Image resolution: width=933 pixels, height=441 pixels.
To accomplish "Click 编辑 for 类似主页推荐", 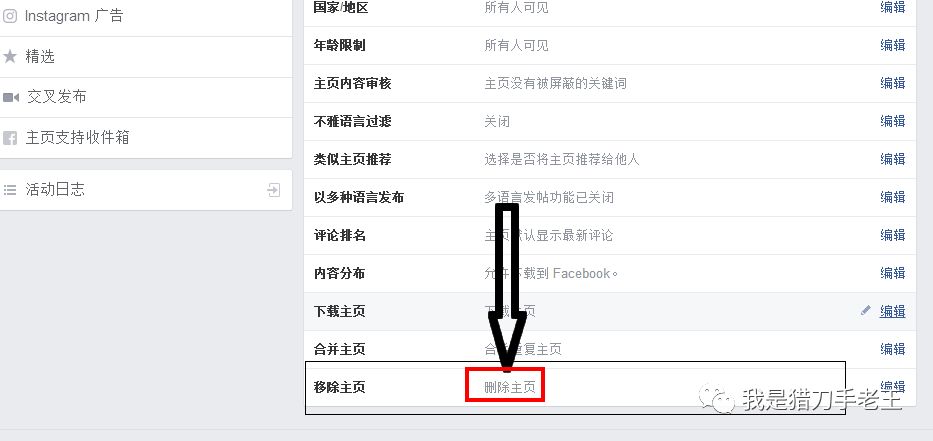I will pos(893,159).
